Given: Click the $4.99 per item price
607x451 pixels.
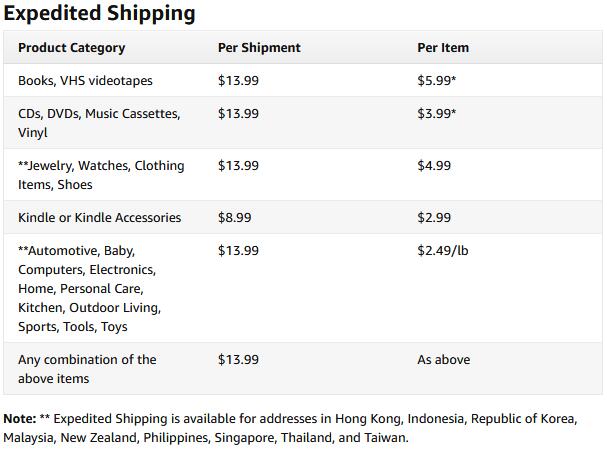Looking at the screenshot, I should coord(434,165).
